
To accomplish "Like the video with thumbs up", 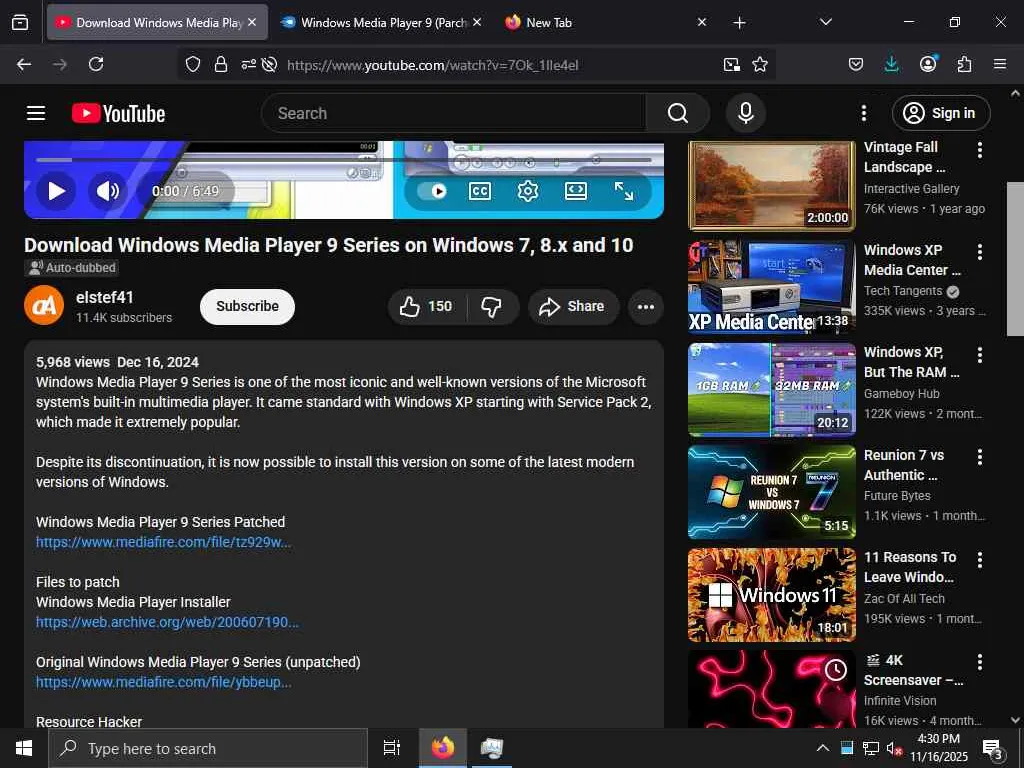I will (427, 306).
